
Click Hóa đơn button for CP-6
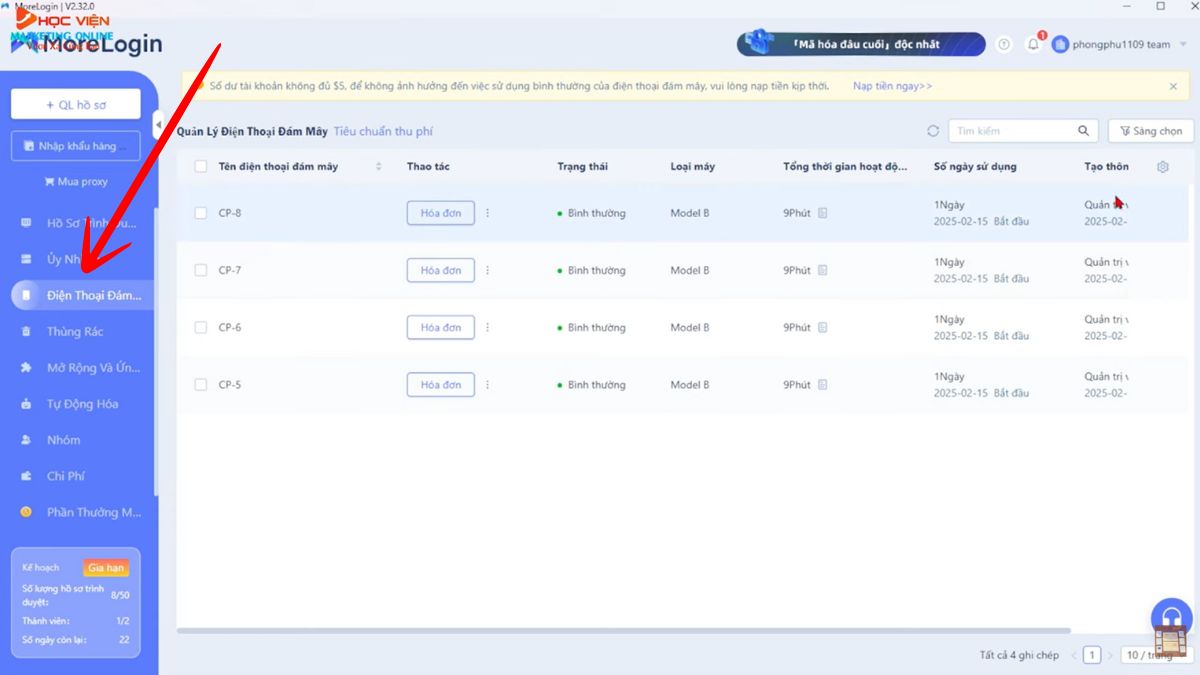coord(441,327)
